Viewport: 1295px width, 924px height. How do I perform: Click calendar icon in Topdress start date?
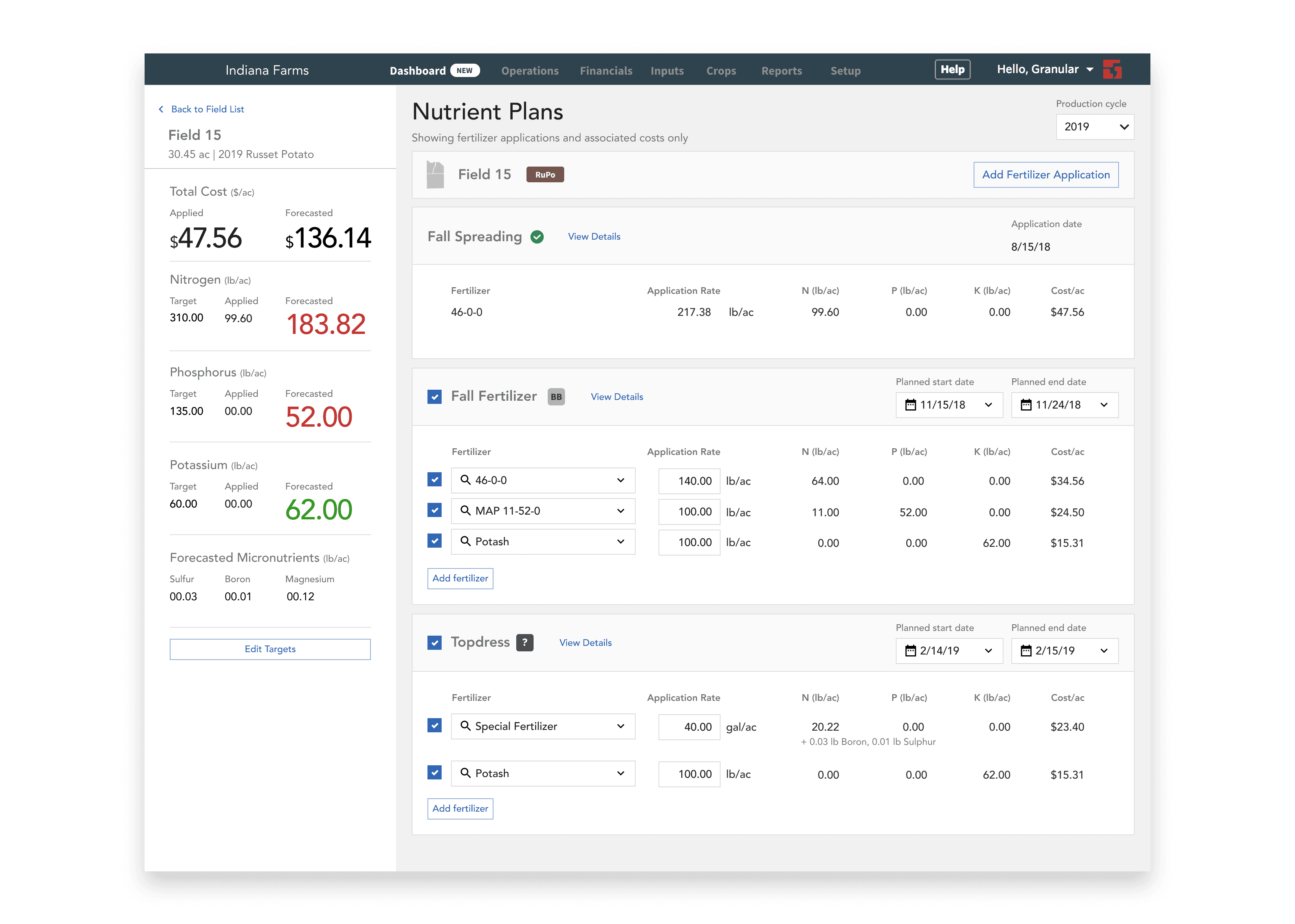(910, 650)
